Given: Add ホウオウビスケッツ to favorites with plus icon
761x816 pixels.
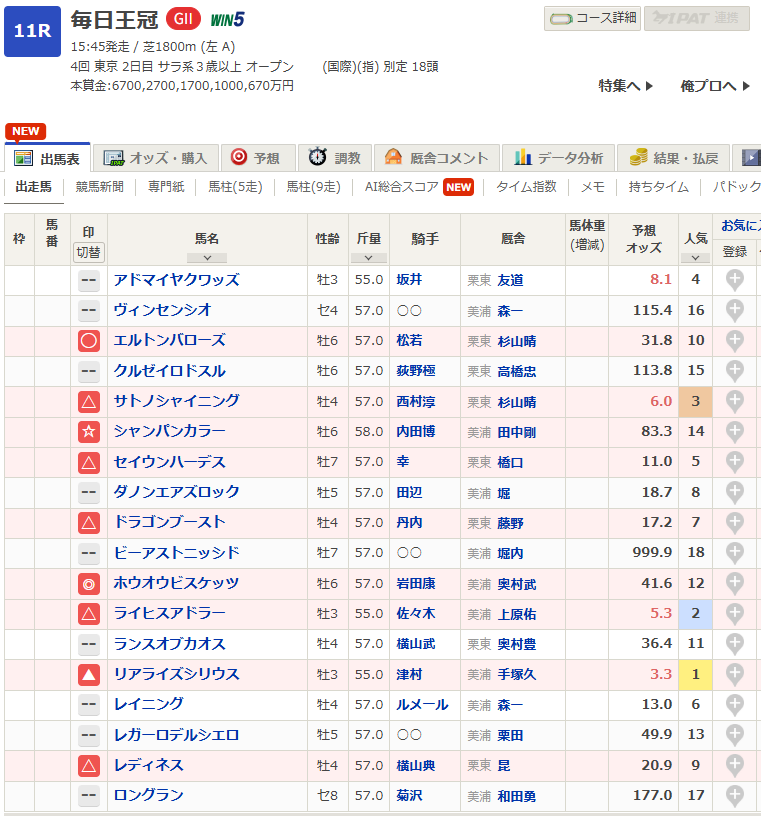Looking at the screenshot, I should [734, 583].
